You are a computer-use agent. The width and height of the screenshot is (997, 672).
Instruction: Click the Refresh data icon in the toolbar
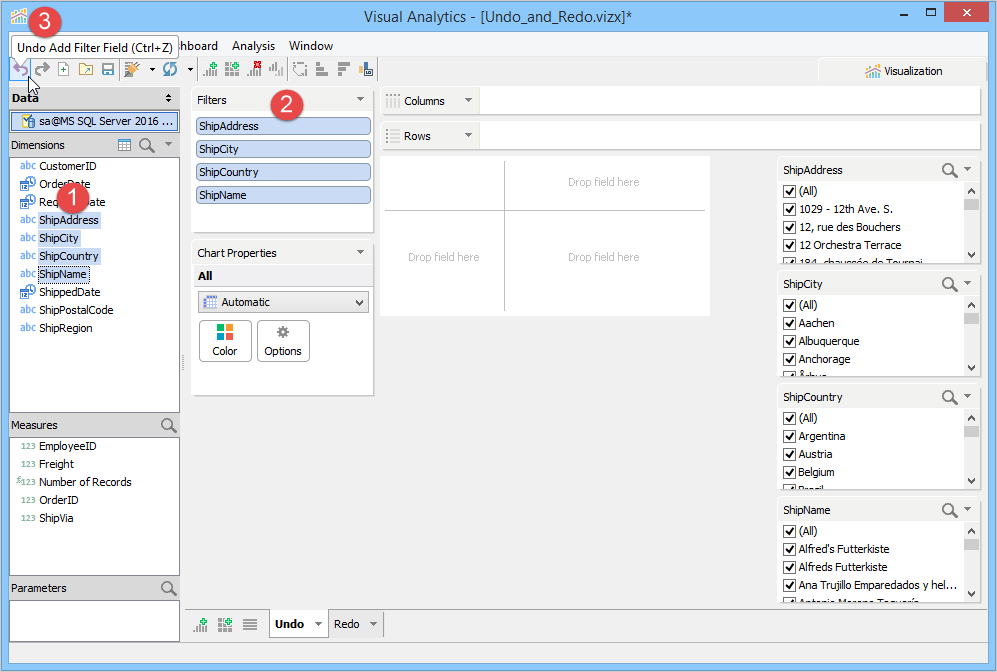tap(170, 69)
